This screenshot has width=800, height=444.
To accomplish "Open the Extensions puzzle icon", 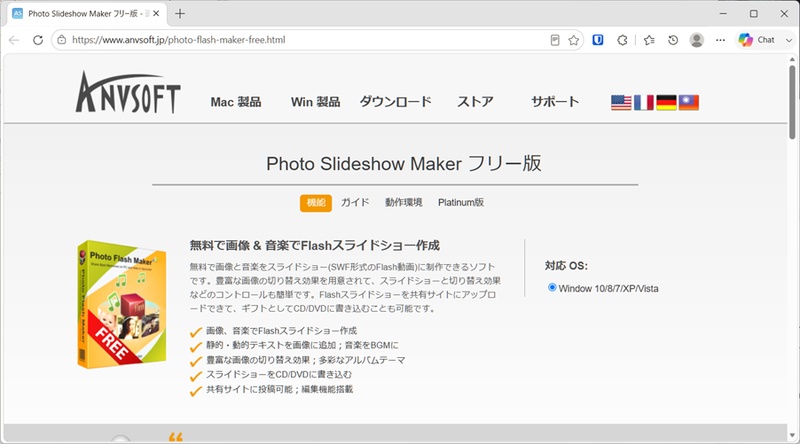I will [x=622, y=40].
